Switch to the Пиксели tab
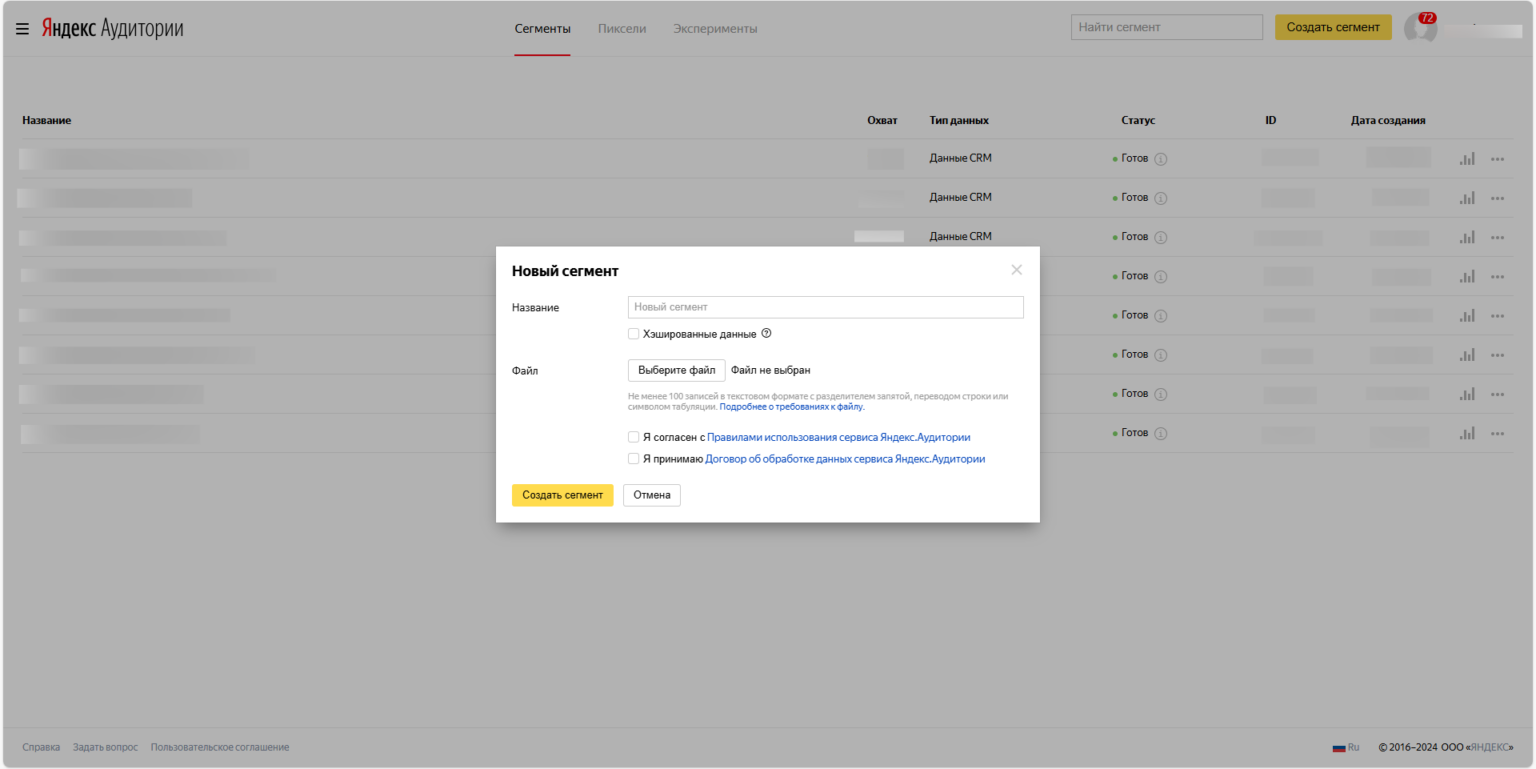This screenshot has height=769, width=1536. (x=622, y=29)
